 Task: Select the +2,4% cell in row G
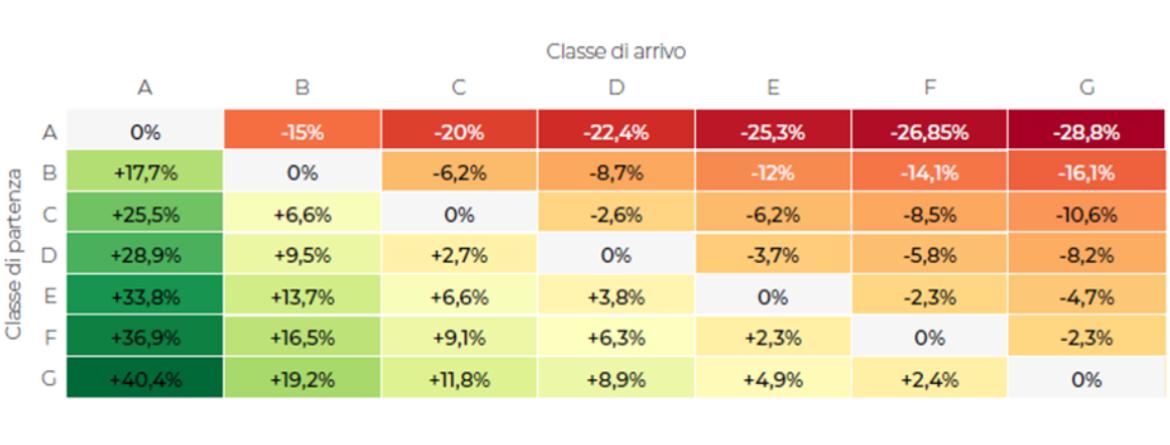tap(929, 380)
